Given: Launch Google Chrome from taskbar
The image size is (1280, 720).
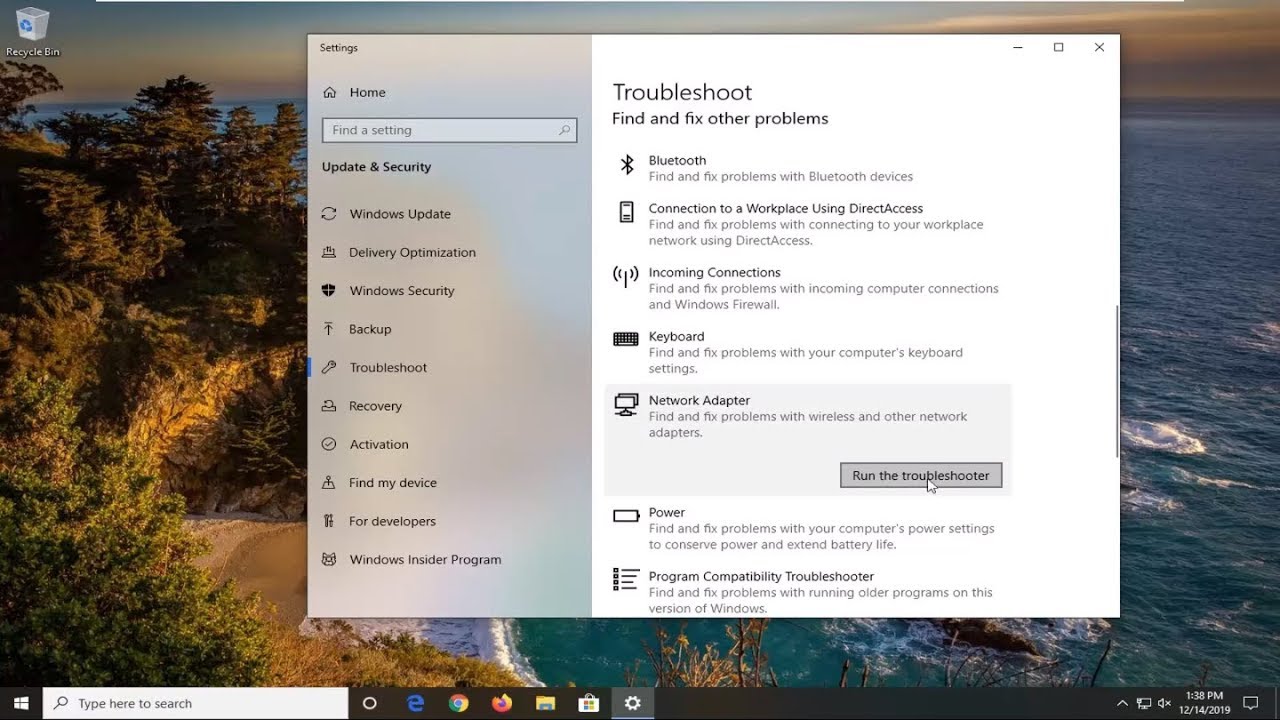Looking at the screenshot, I should pyautogui.click(x=458, y=703).
